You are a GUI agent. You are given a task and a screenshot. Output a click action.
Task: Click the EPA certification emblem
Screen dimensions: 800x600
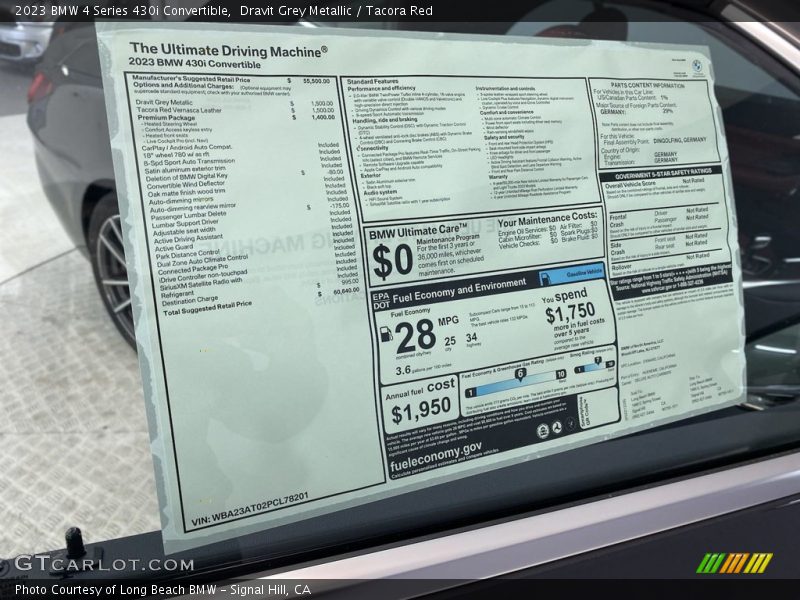coord(543,430)
